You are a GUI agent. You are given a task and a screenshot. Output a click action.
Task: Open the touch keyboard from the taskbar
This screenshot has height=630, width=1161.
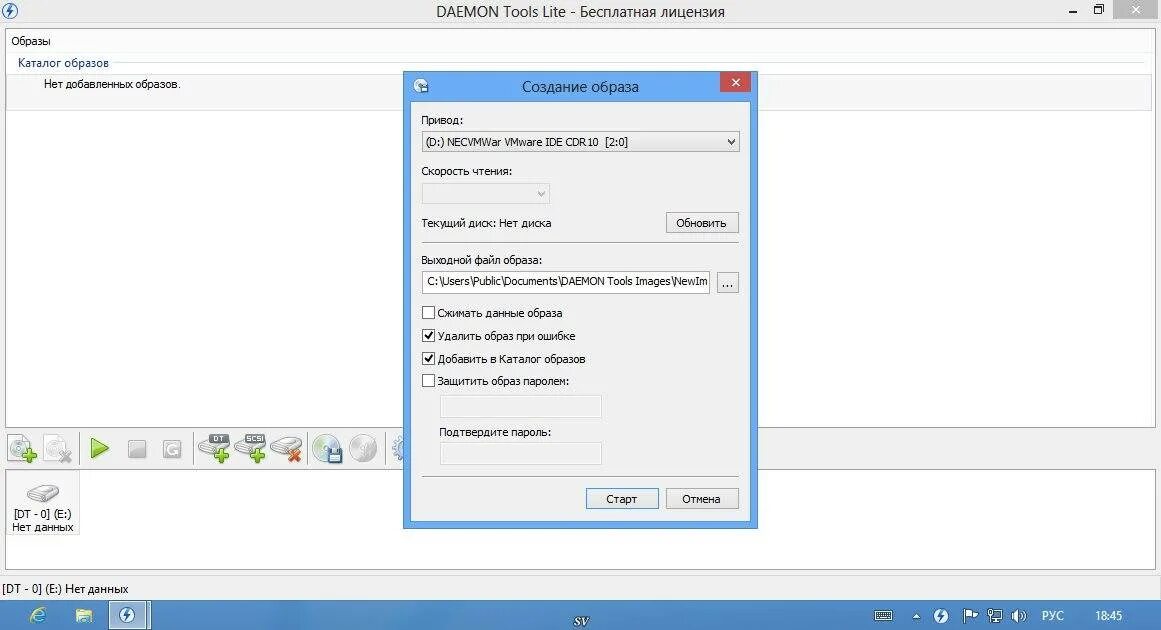[x=883, y=616]
